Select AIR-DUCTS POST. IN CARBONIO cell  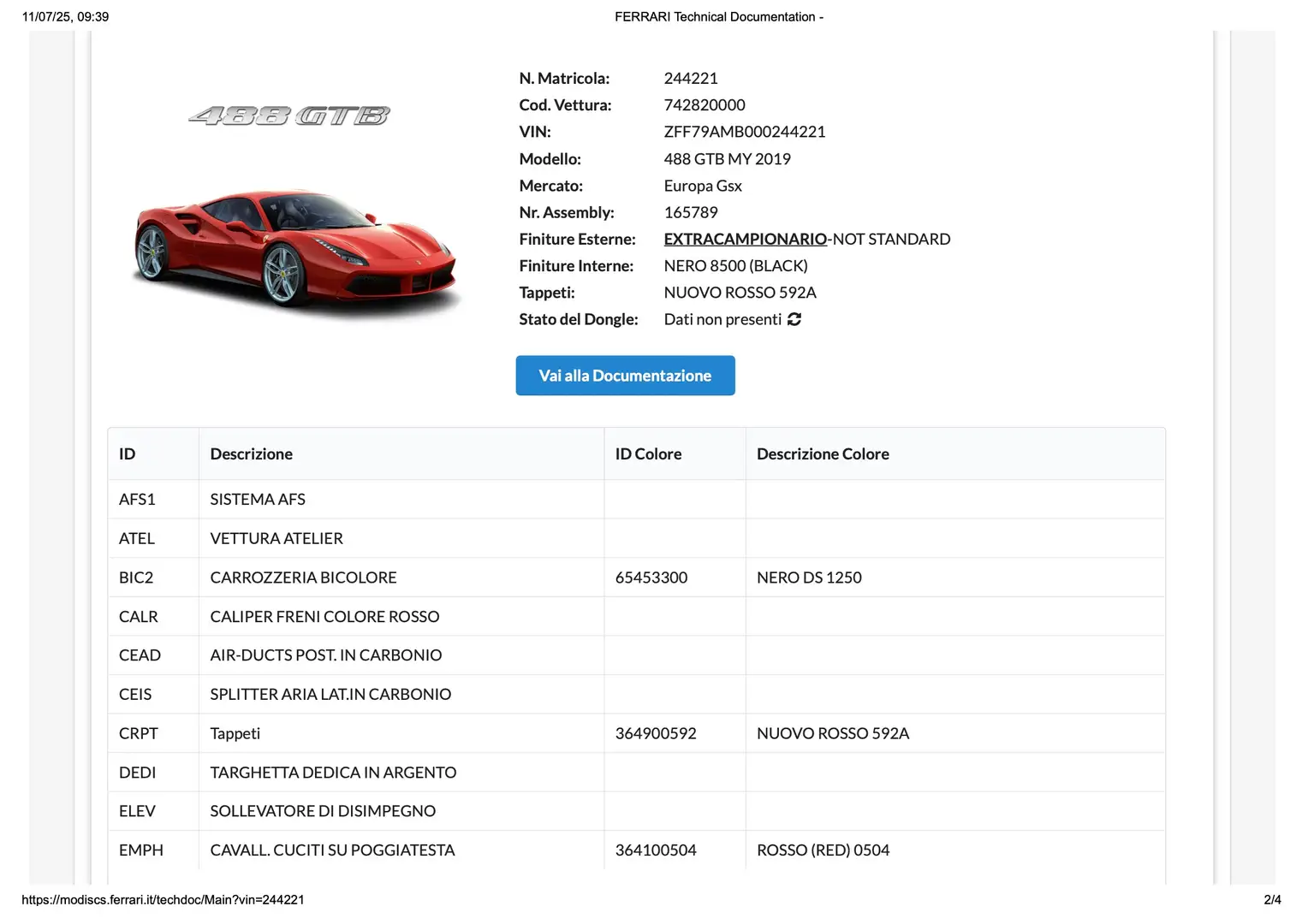pyautogui.click(x=401, y=655)
